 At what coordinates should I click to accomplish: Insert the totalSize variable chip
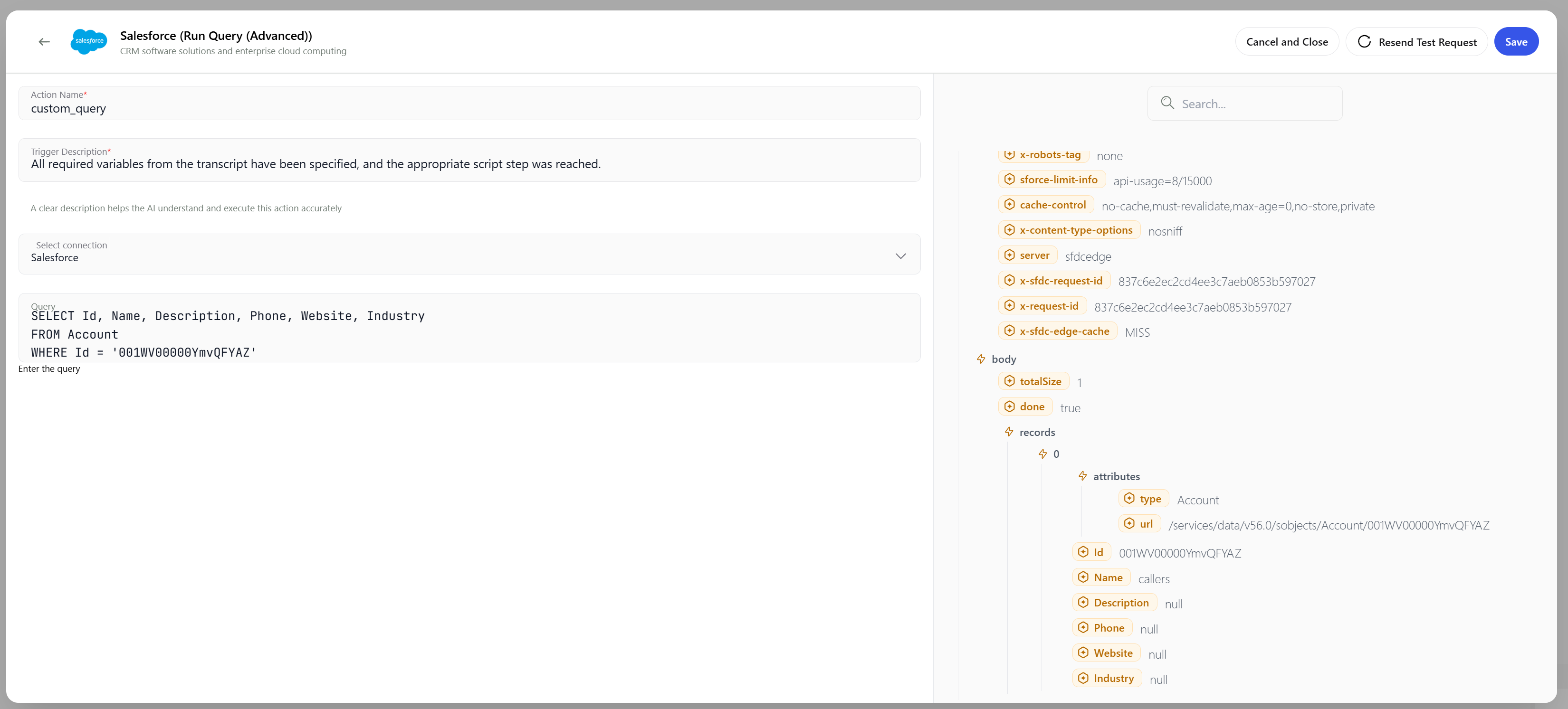coord(1033,381)
